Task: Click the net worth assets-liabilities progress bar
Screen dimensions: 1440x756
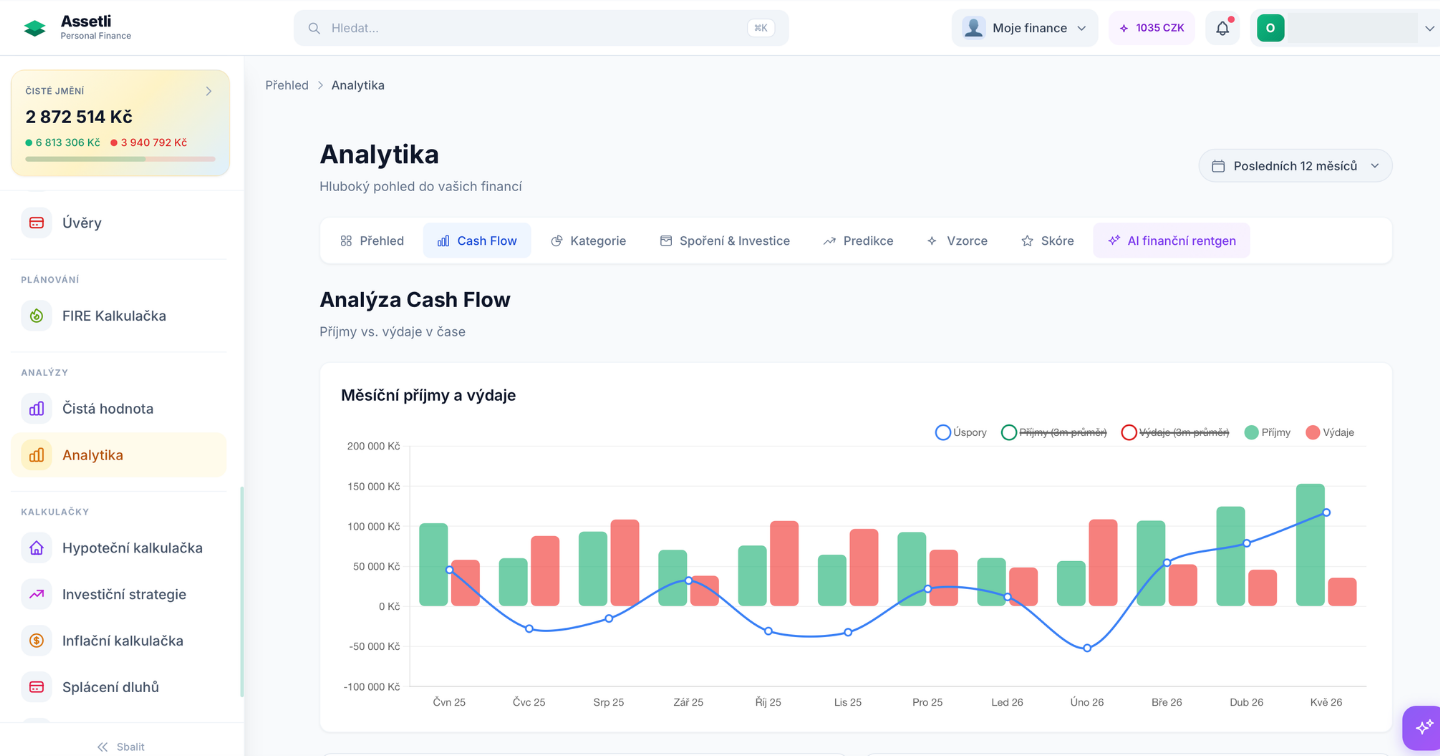Action: click(x=120, y=159)
